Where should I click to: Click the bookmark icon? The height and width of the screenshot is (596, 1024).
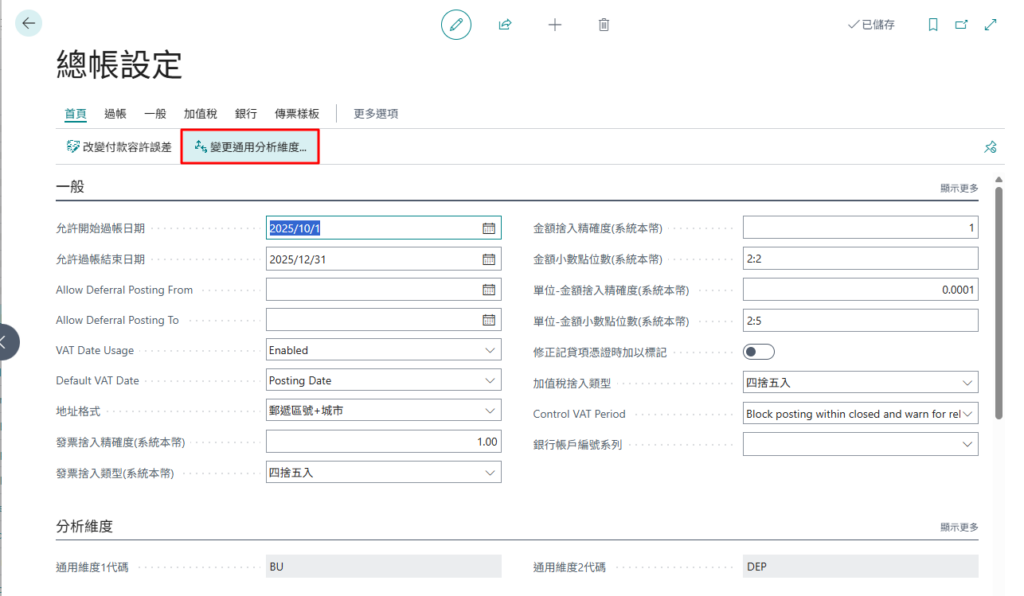933,25
